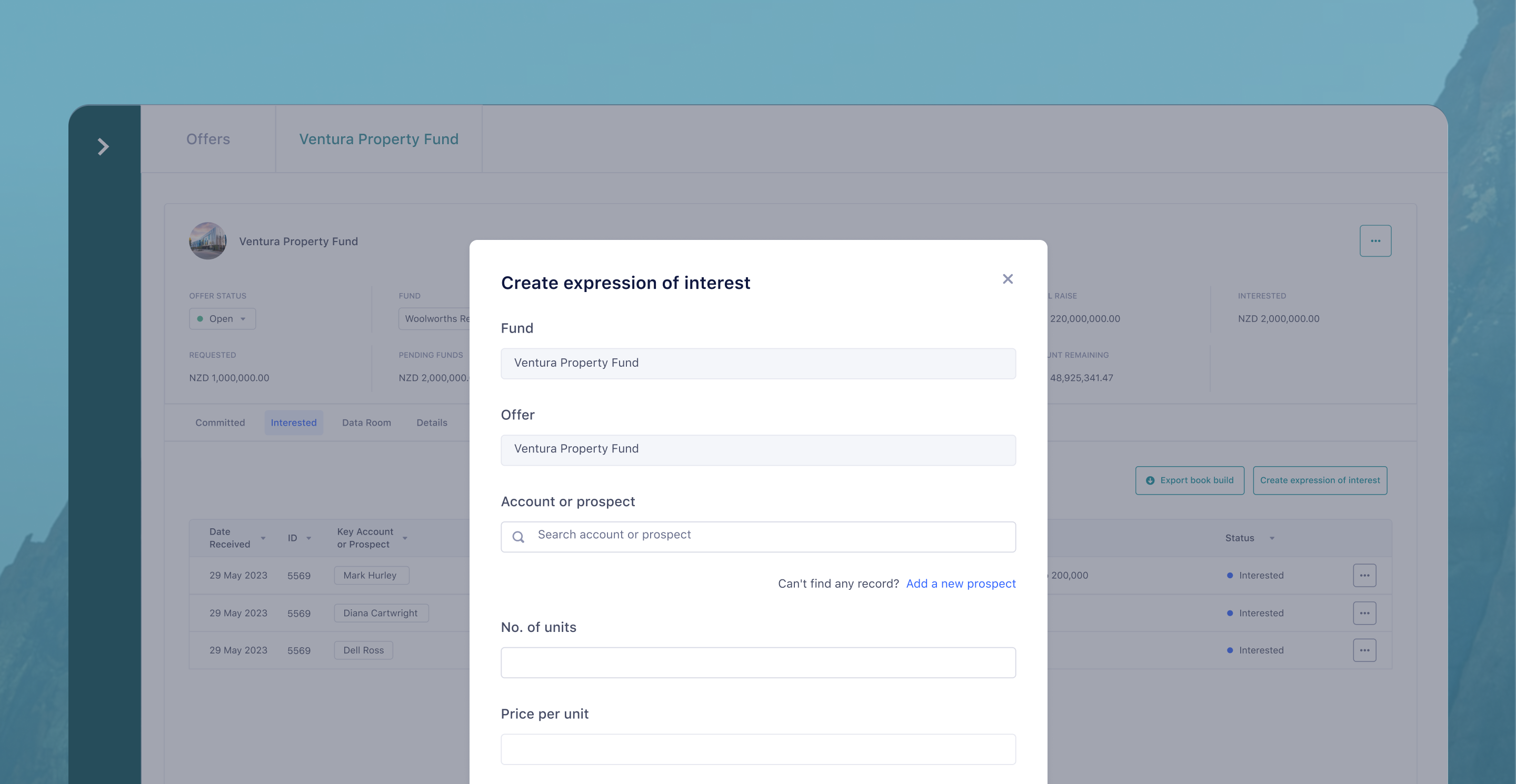
Task: Go to the Offers breadcrumb tab
Action: tap(208, 139)
